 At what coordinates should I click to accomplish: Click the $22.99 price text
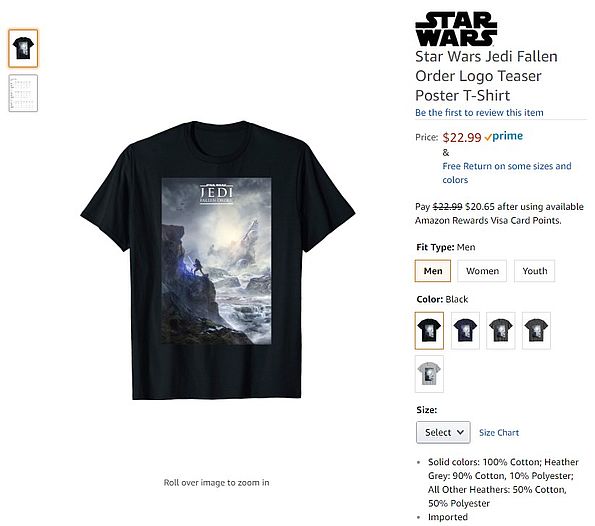[x=462, y=137]
